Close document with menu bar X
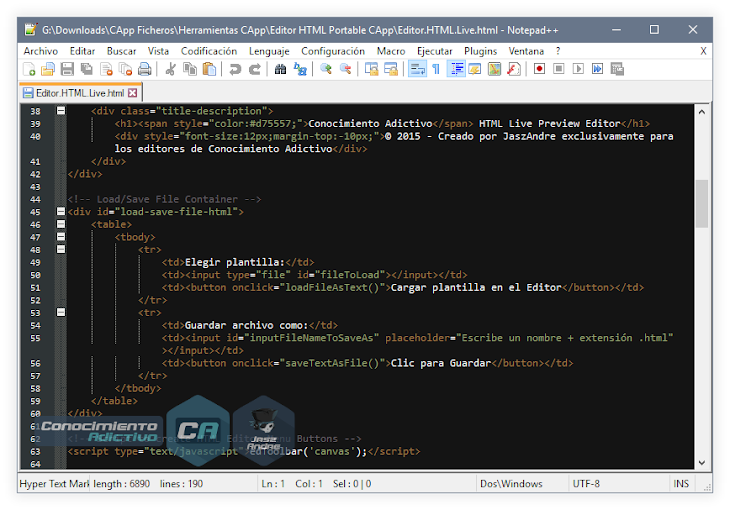Image resolution: width=730 pixels, height=510 pixels. 703,51
